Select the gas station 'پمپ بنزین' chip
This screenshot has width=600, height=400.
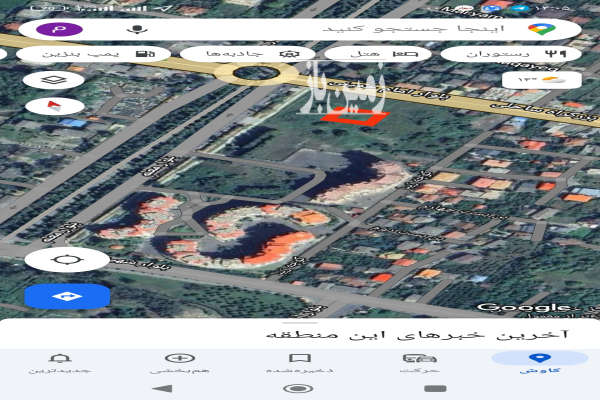click(93, 54)
